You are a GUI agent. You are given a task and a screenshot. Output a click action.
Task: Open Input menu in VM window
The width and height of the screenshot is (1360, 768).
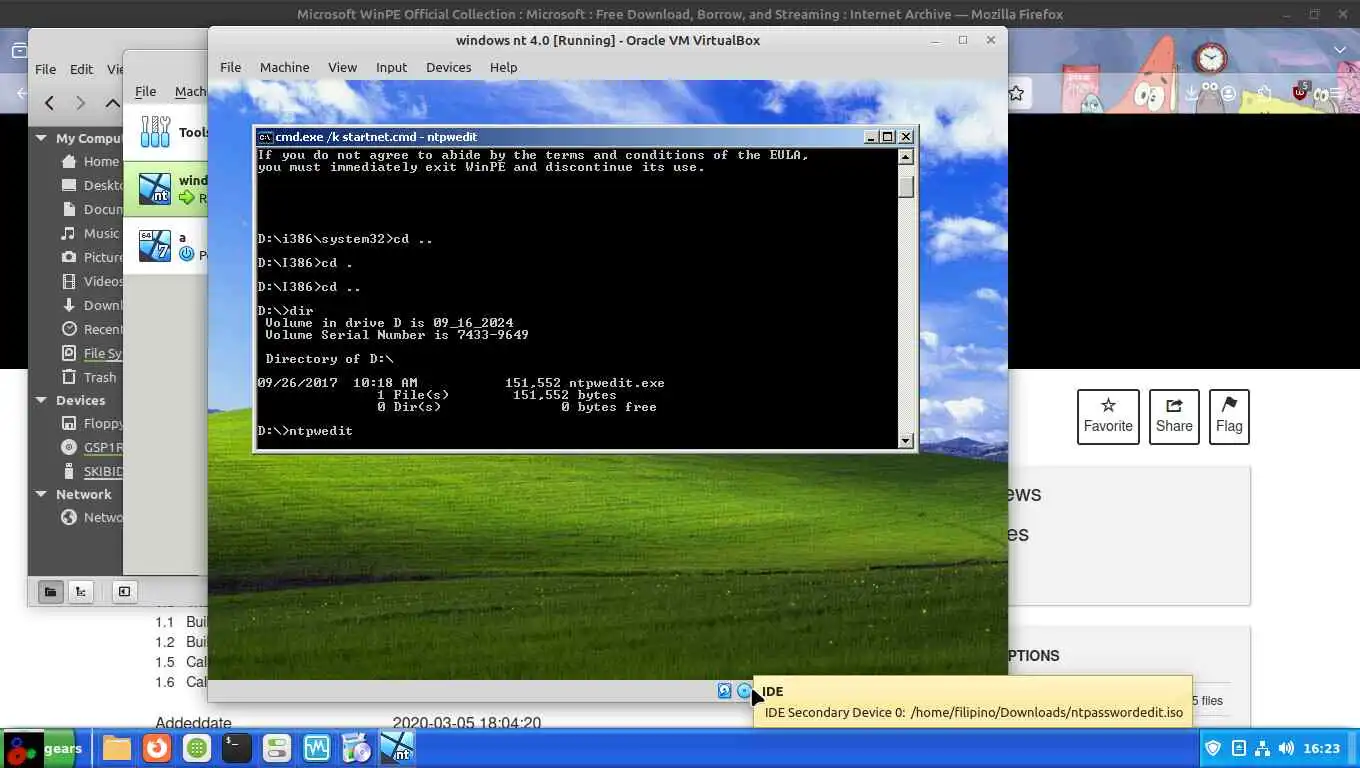coord(391,67)
